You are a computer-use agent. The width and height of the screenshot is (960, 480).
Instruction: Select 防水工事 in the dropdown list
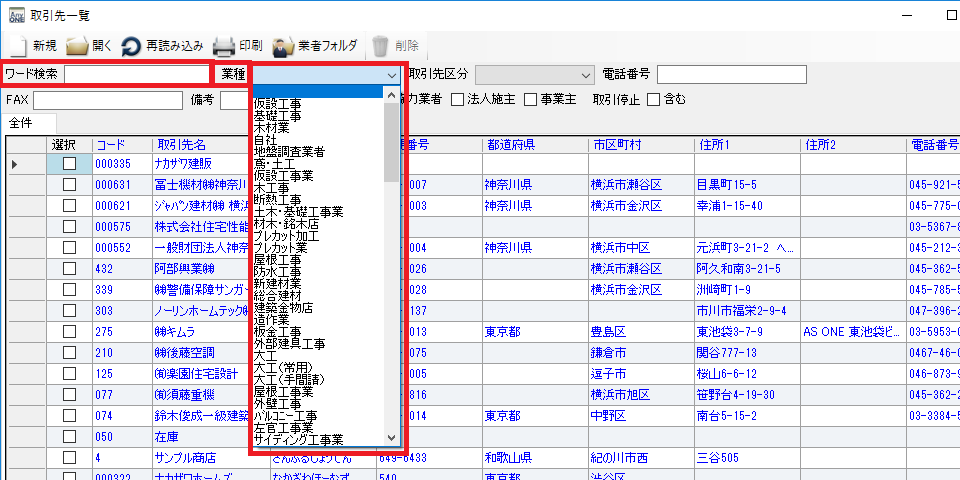(285, 271)
